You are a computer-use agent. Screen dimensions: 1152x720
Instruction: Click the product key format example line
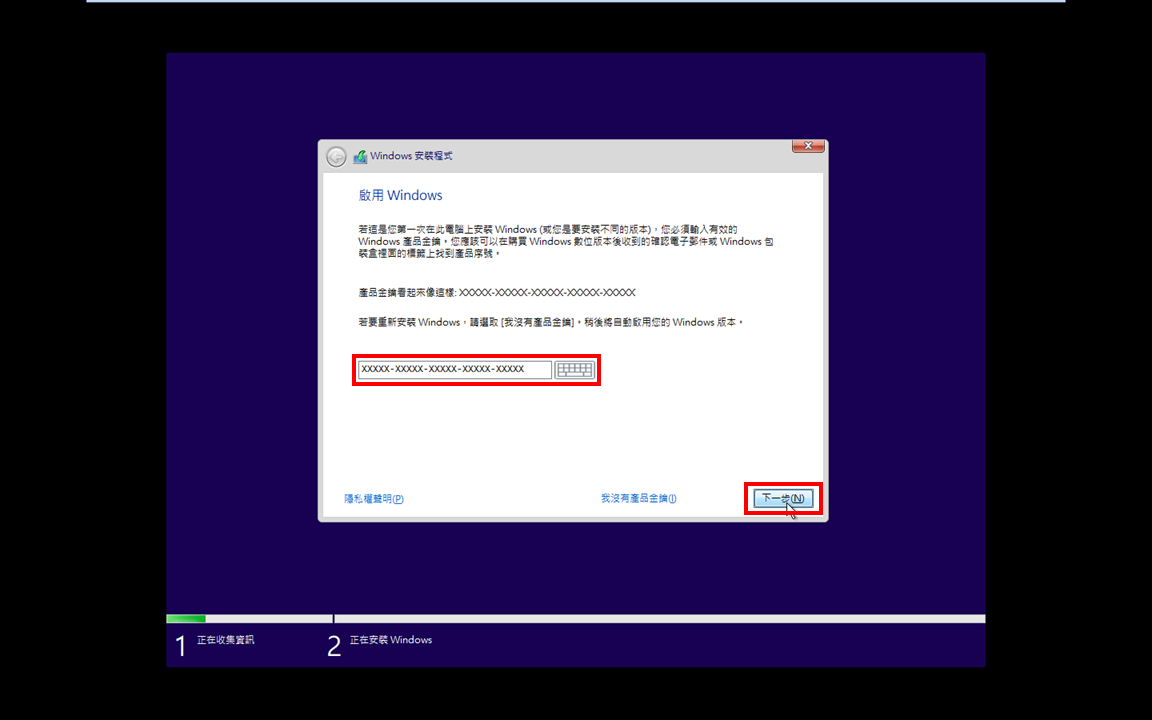click(497, 292)
